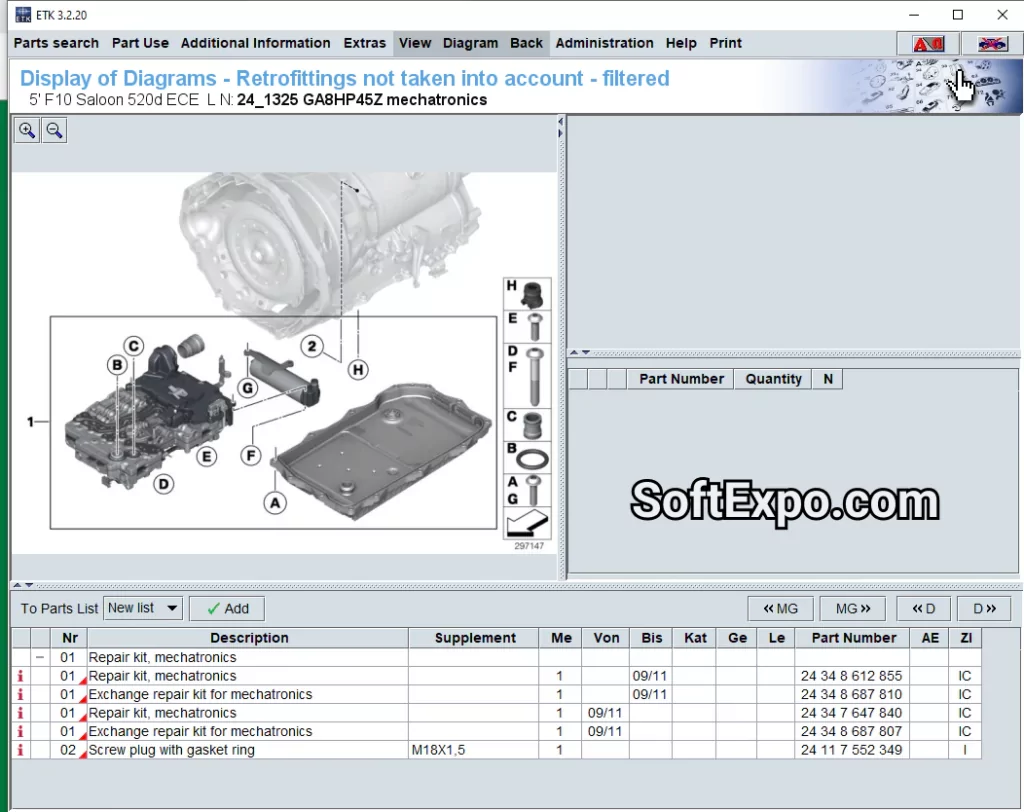Zoom in on the mechatronics diagram
Screen dimensions: 1024x812
27,131
